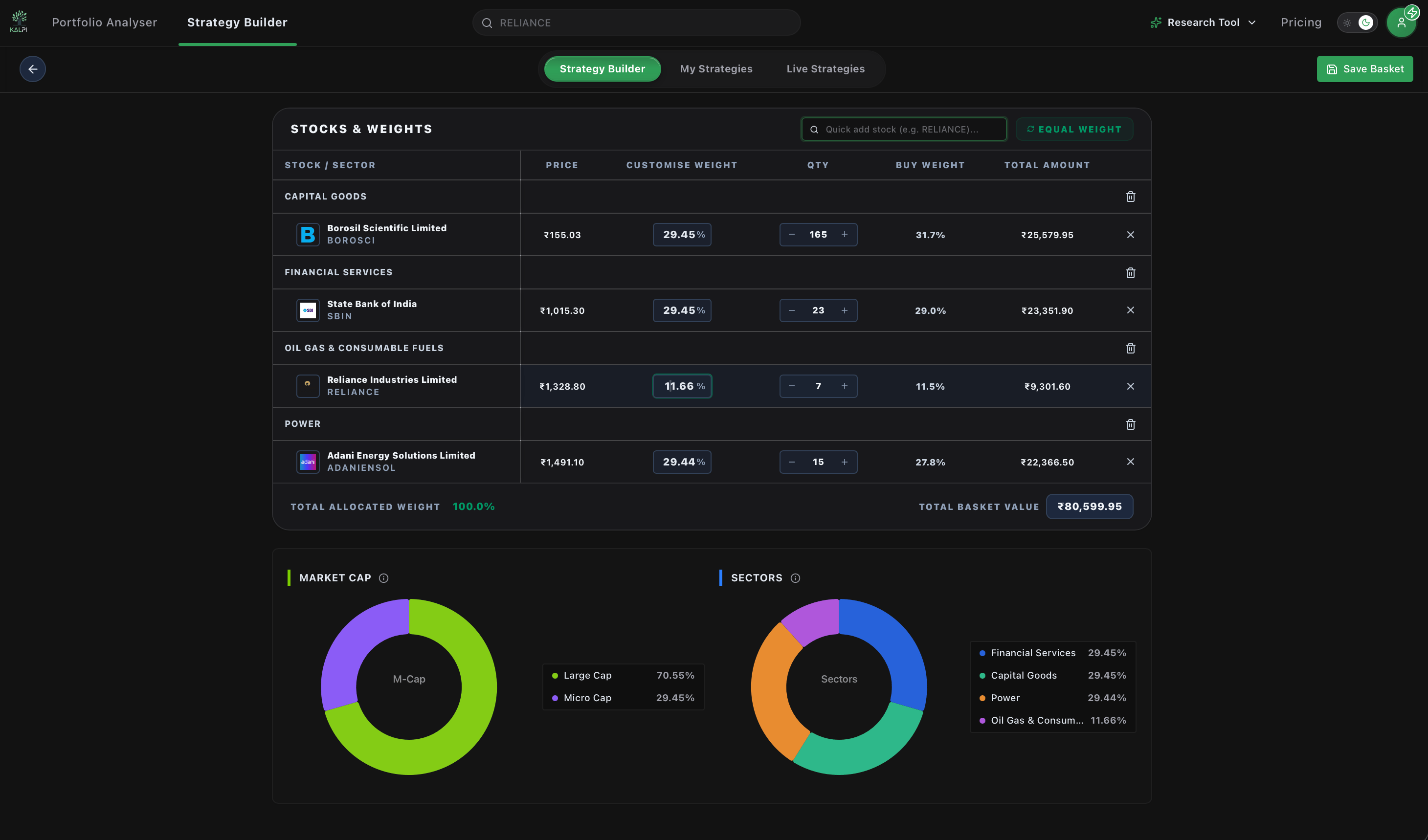Viewport: 1428px width, 840px height.
Task: Click the Customise Weight column header
Action: click(x=682, y=165)
